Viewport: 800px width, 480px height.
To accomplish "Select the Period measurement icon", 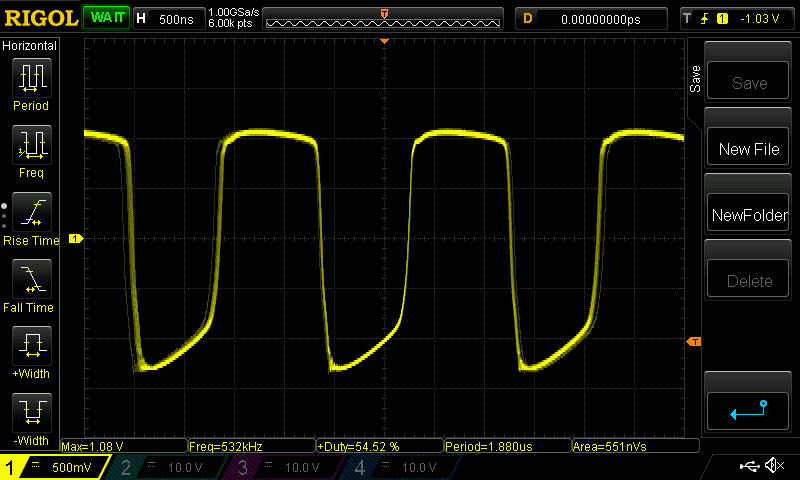I will coord(32,78).
